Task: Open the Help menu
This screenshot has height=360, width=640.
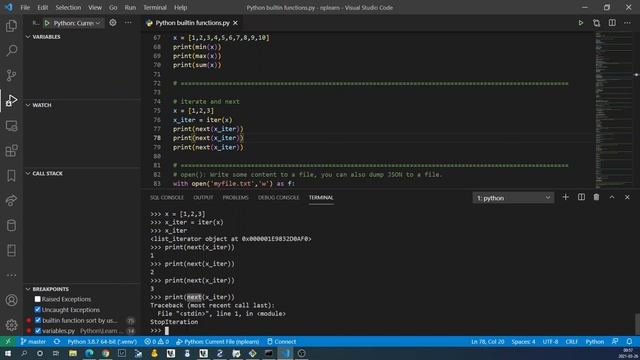Action: tap(180, 7)
